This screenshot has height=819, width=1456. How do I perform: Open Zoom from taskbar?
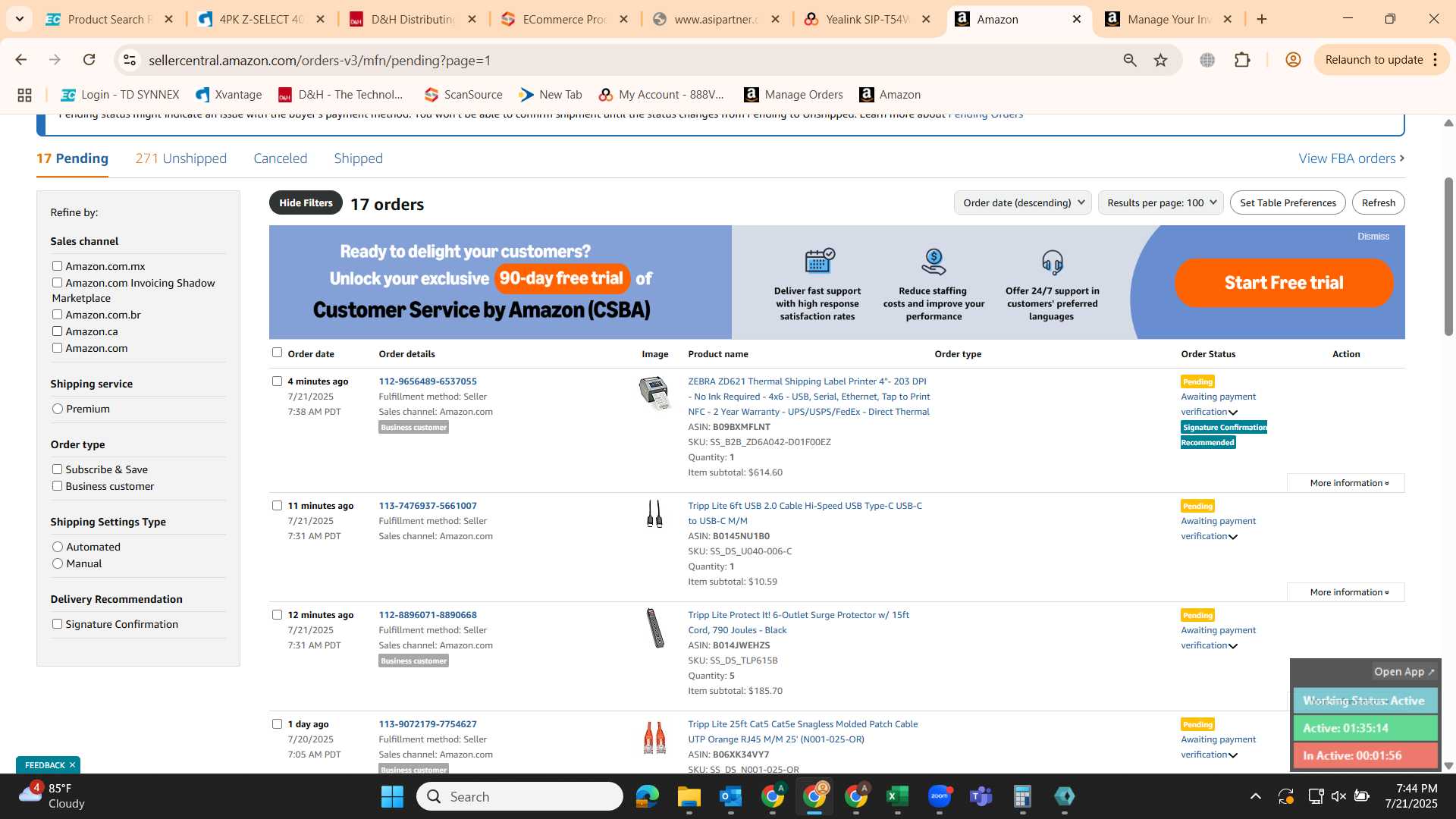click(939, 796)
